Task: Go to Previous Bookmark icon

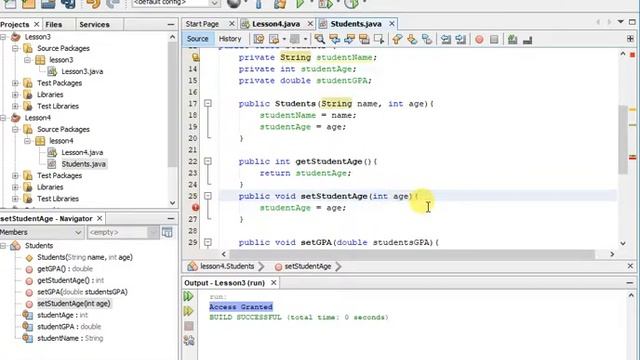Action: (397, 39)
